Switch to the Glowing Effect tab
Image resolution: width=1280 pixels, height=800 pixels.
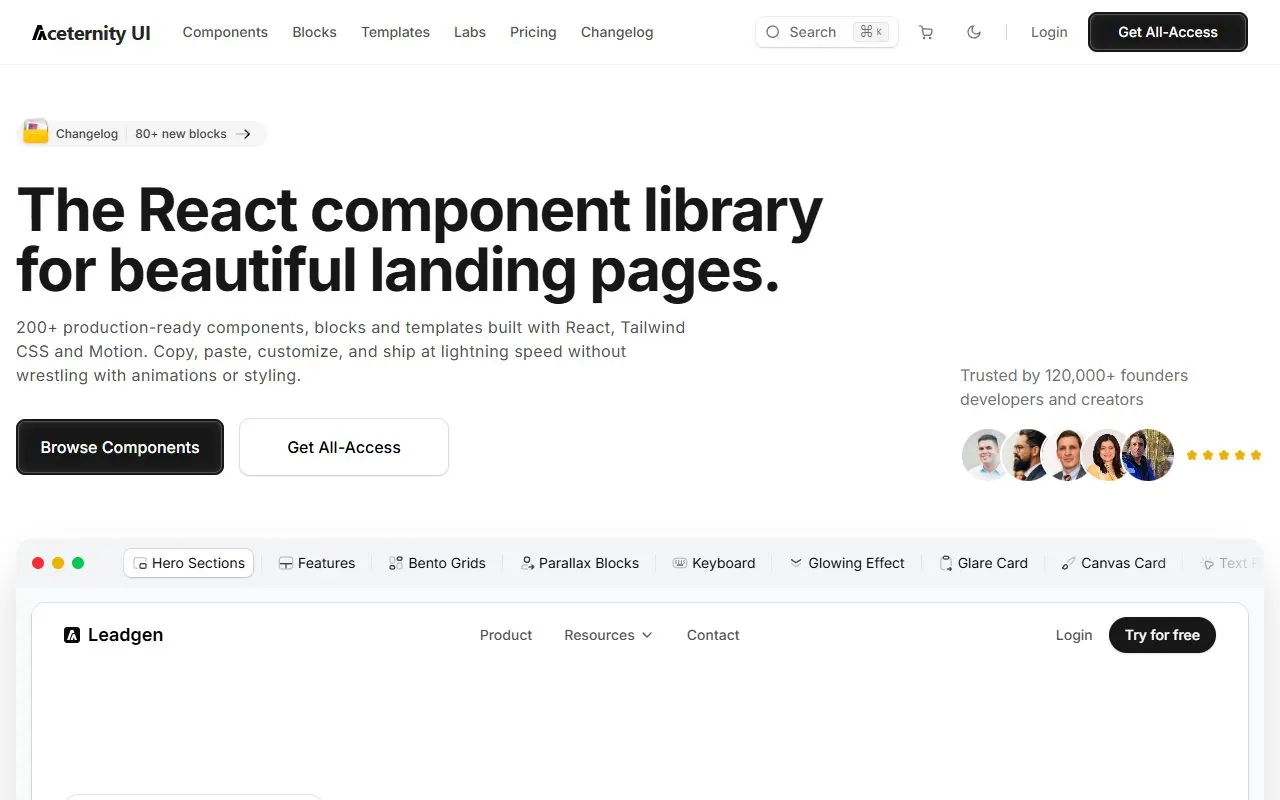tap(847, 563)
